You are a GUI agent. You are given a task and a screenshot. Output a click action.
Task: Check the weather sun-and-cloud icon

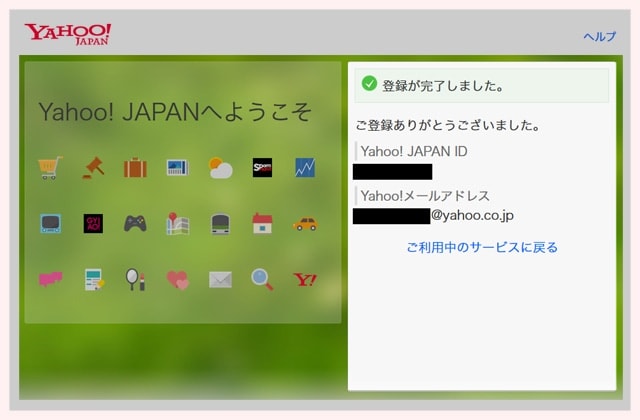point(220,168)
